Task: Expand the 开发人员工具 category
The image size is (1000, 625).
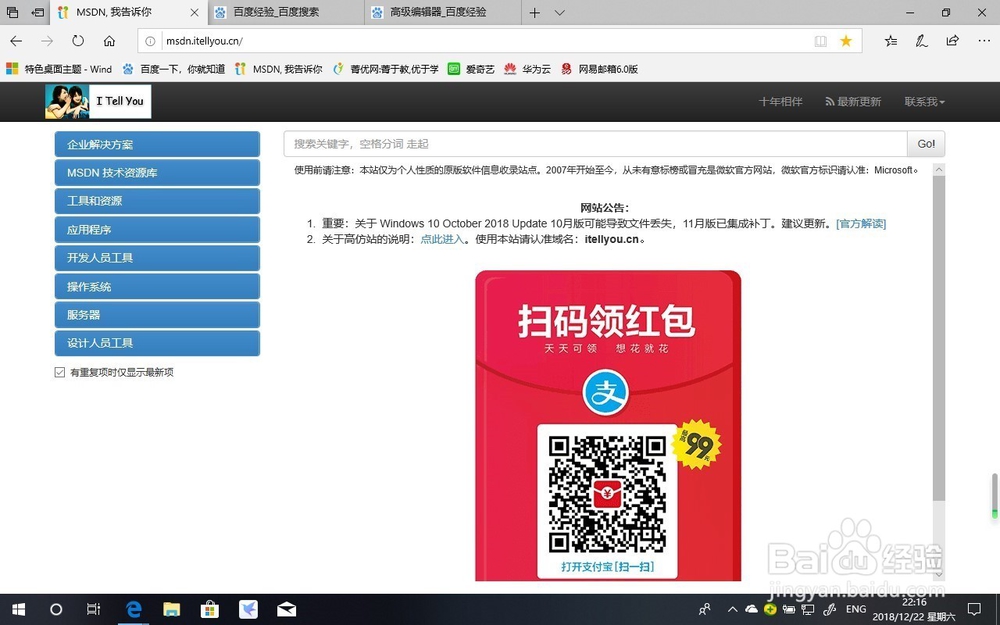Action: 157,258
